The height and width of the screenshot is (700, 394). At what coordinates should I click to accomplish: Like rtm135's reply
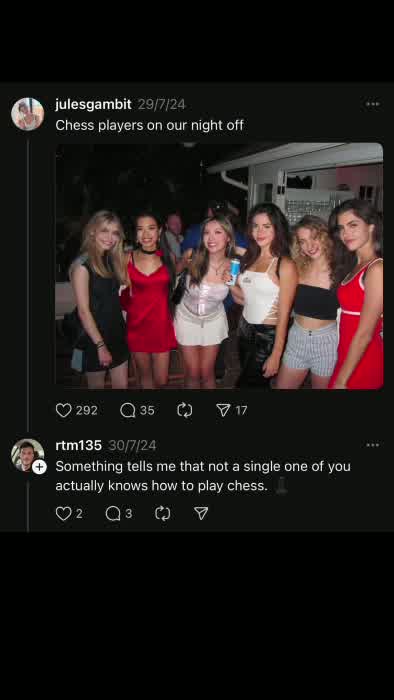pos(63,514)
